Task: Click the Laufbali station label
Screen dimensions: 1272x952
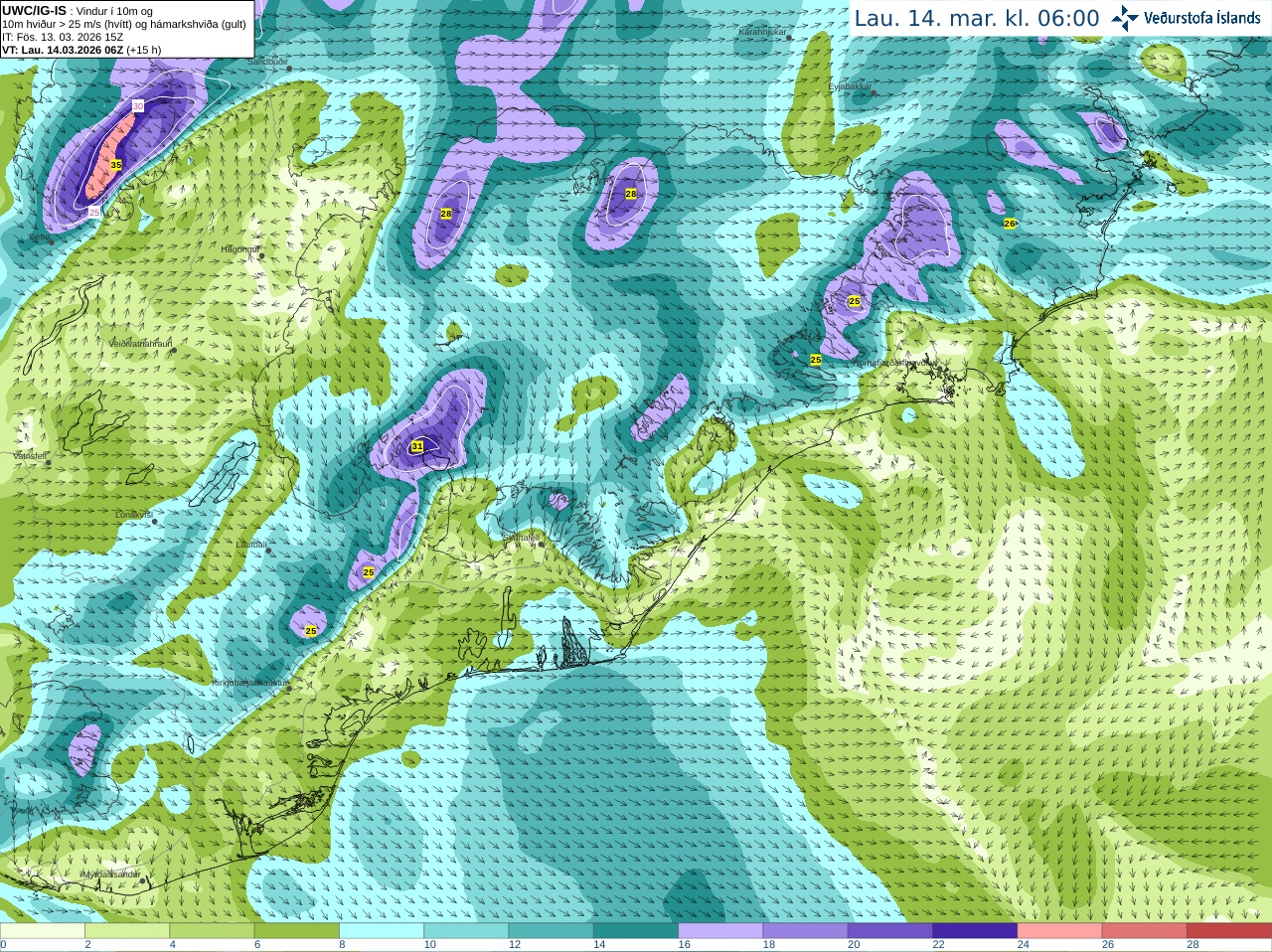Action: [x=250, y=545]
